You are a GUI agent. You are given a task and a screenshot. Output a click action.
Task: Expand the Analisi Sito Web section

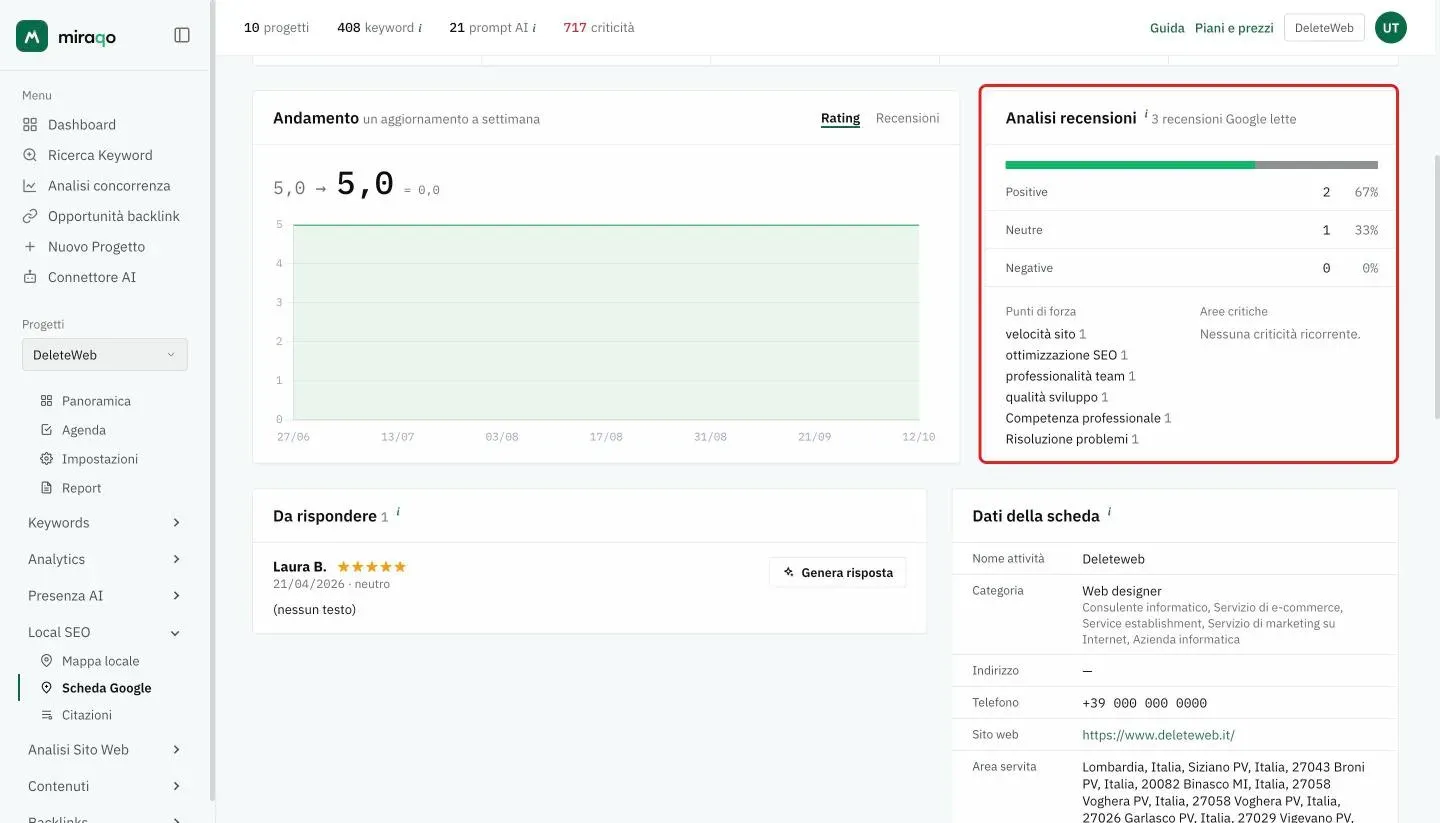(105, 750)
